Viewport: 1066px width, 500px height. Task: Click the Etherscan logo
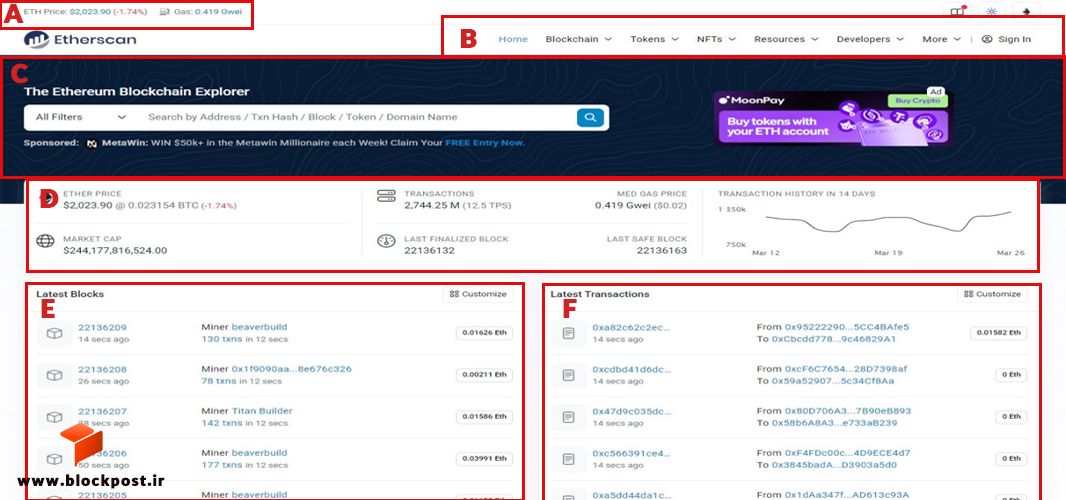(x=80, y=39)
